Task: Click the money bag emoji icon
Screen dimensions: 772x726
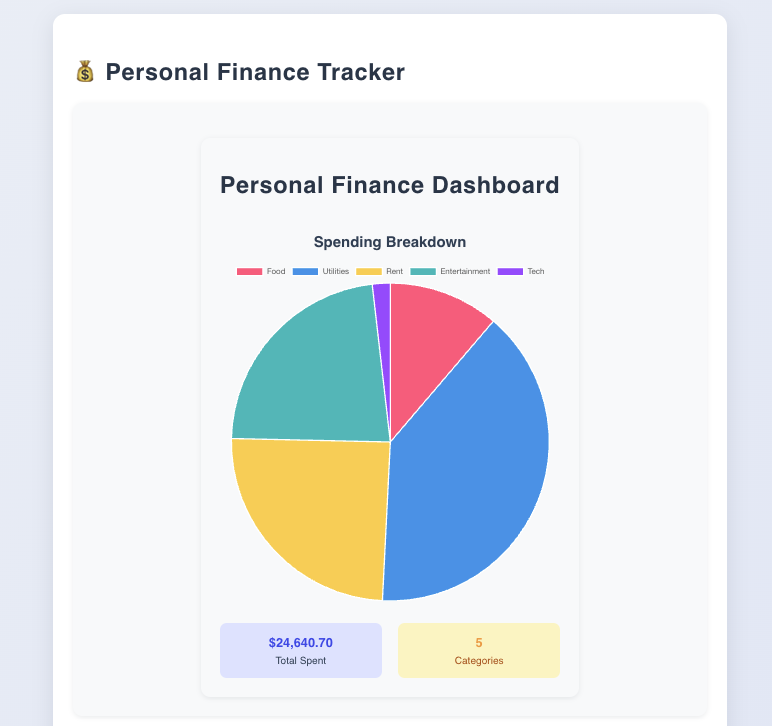Action: click(85, 72)
